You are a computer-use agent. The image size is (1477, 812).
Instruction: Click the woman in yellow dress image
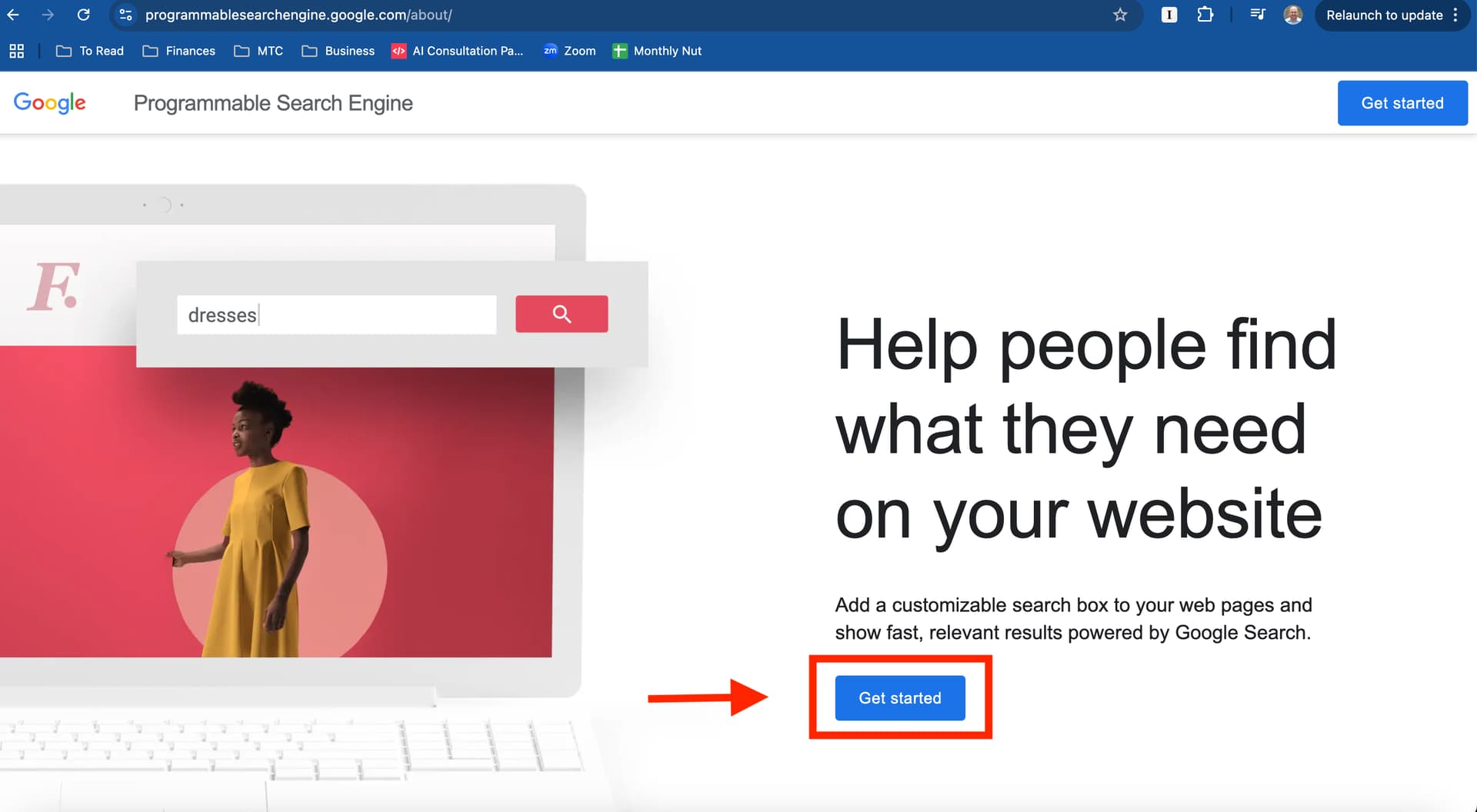246,519
